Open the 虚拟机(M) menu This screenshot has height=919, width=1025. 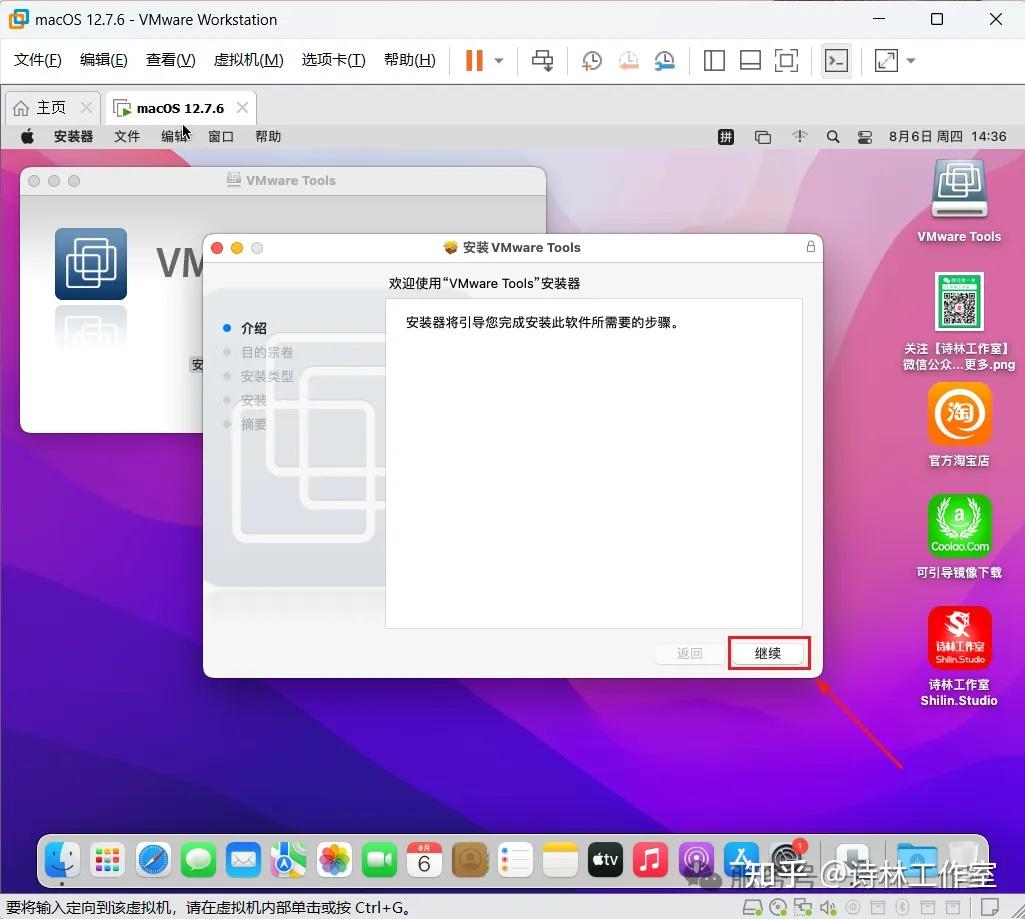(x=248, y=60)
